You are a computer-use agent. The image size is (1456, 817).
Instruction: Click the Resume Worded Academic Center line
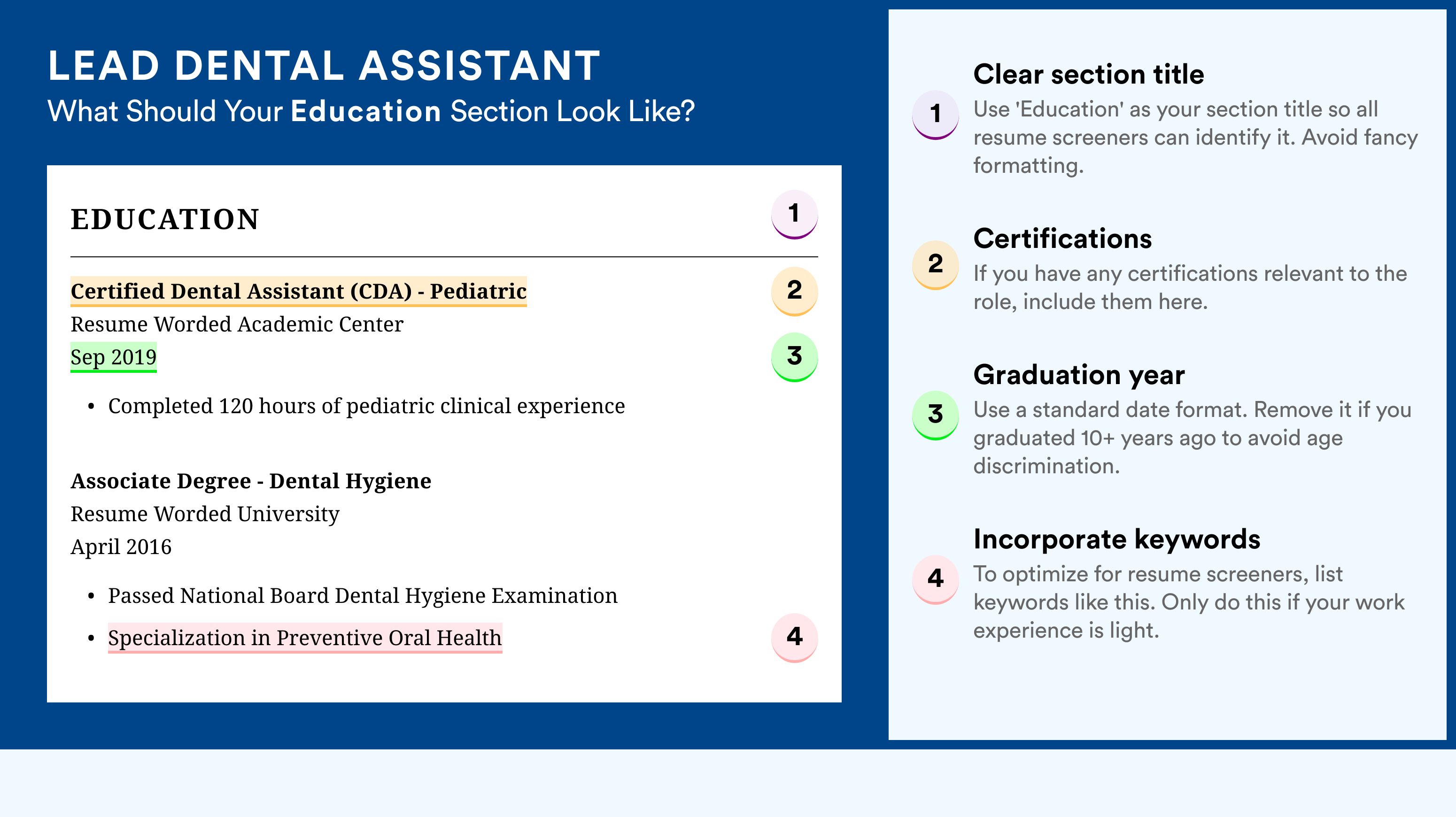(x=237, y=324)
